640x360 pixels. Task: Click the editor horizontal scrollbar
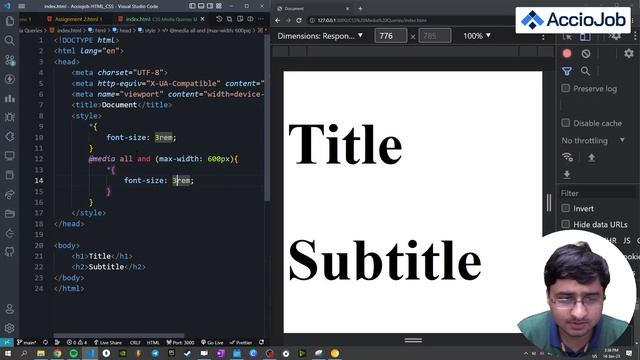(118, 336)
